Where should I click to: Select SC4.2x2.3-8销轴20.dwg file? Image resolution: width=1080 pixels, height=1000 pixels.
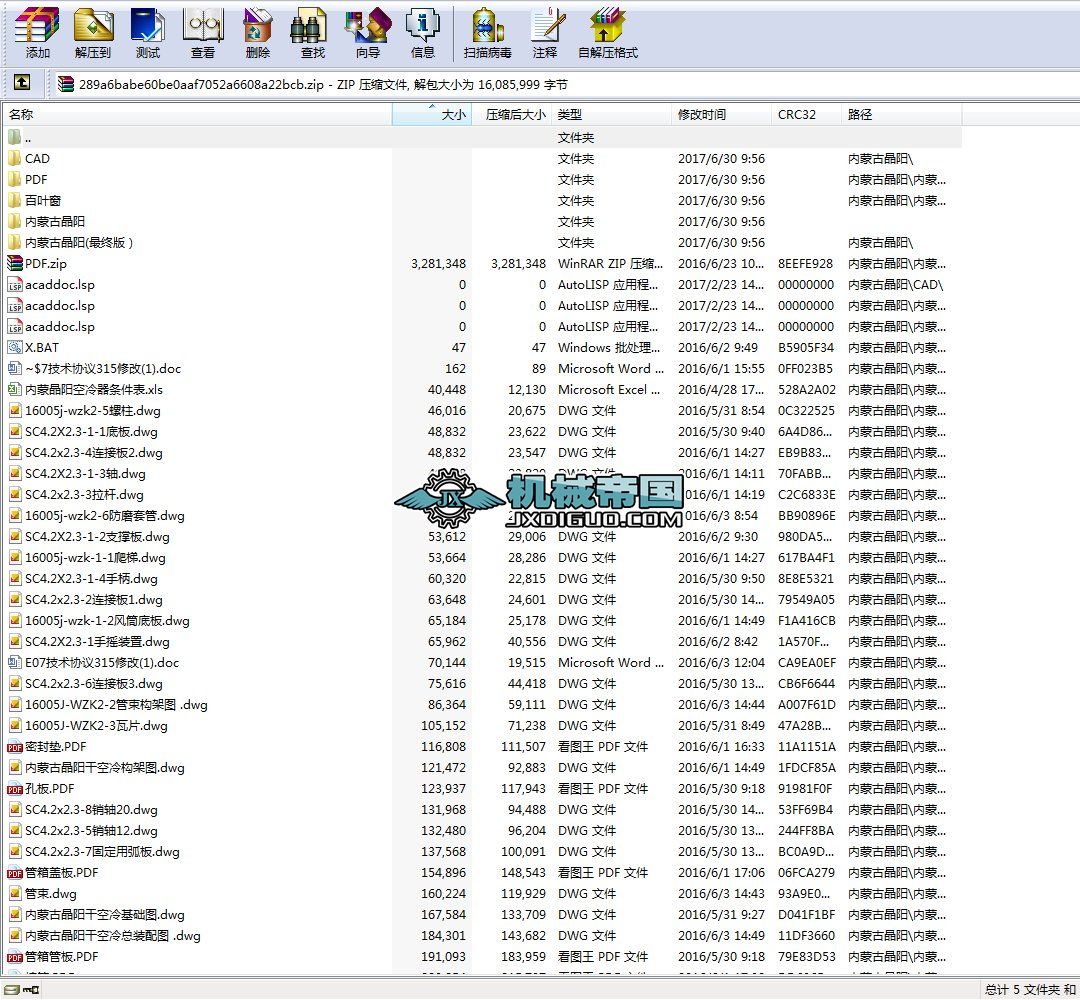482,809
